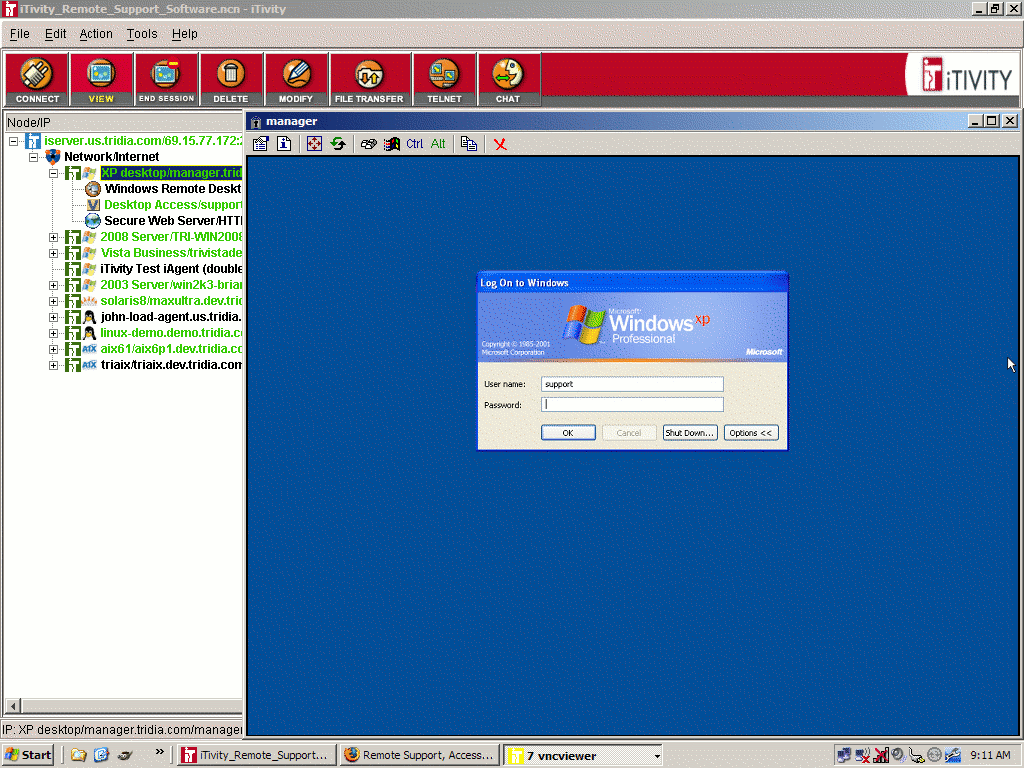Image resolution: width=1024 pixels, height=768 pixels.
Task: Collapse the Network/Internet tree node
Action: pos(33,157)
